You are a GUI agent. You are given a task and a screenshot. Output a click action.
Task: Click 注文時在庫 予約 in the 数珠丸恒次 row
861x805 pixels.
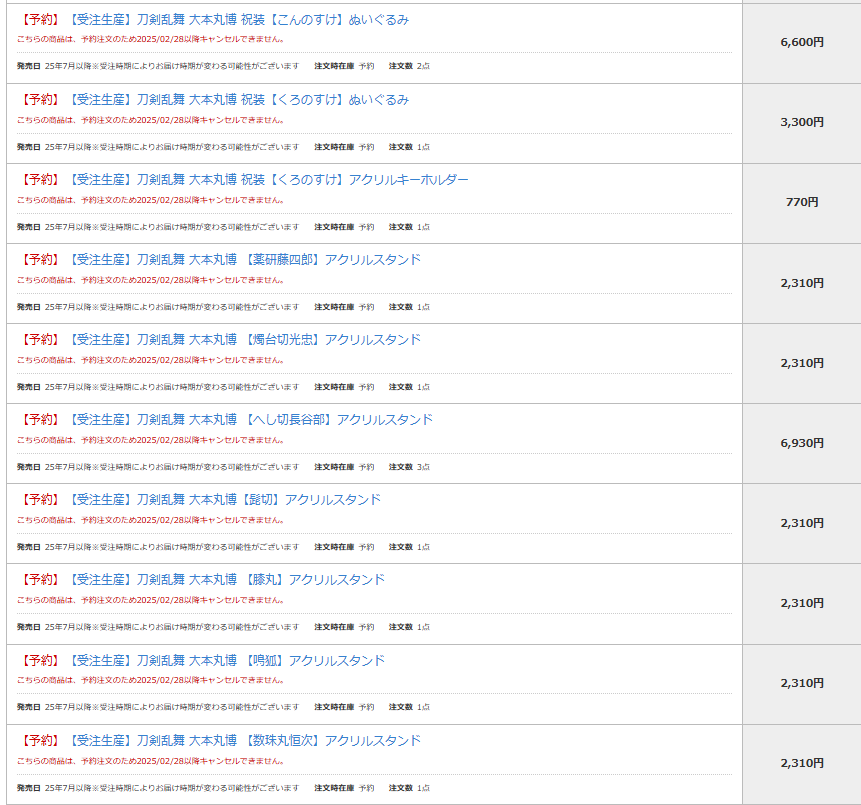[x=344, y=789]
